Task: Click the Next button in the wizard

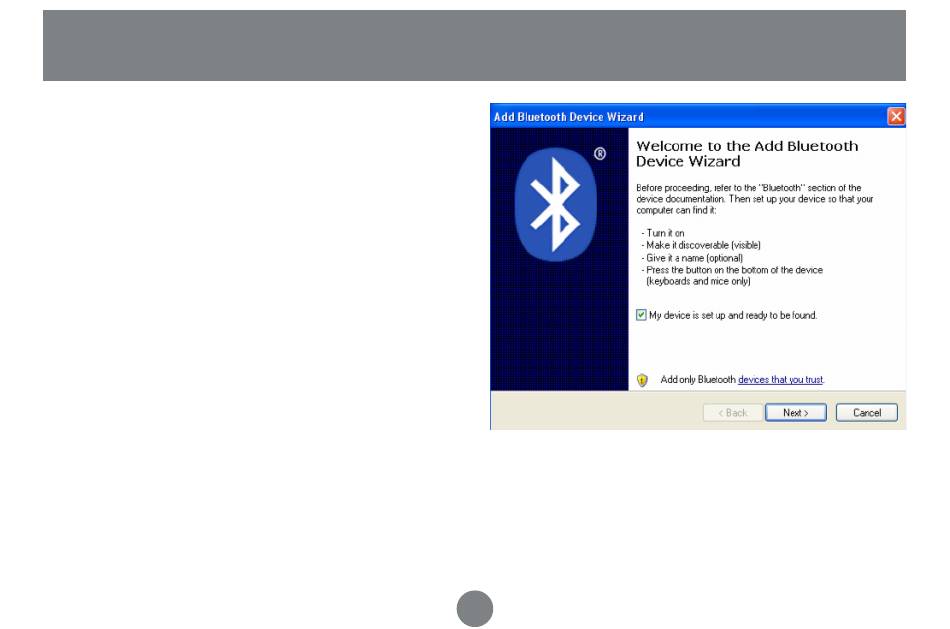Action: point(796,413)
